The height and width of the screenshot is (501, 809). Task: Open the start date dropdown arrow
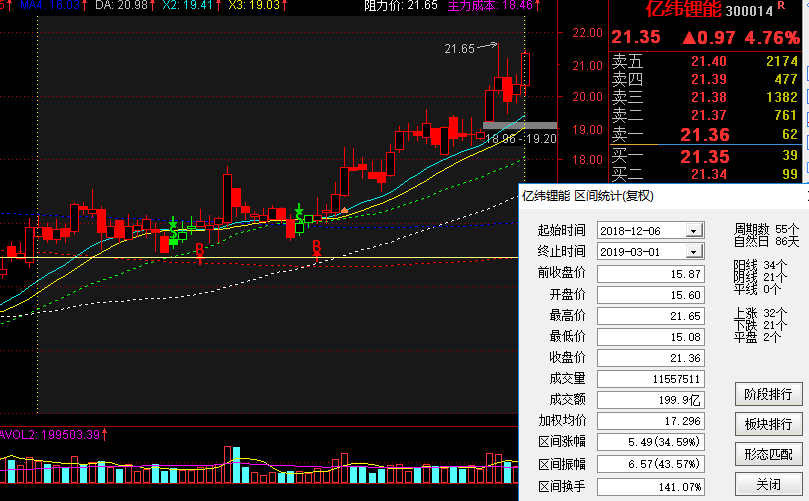(x=694, y=231)
